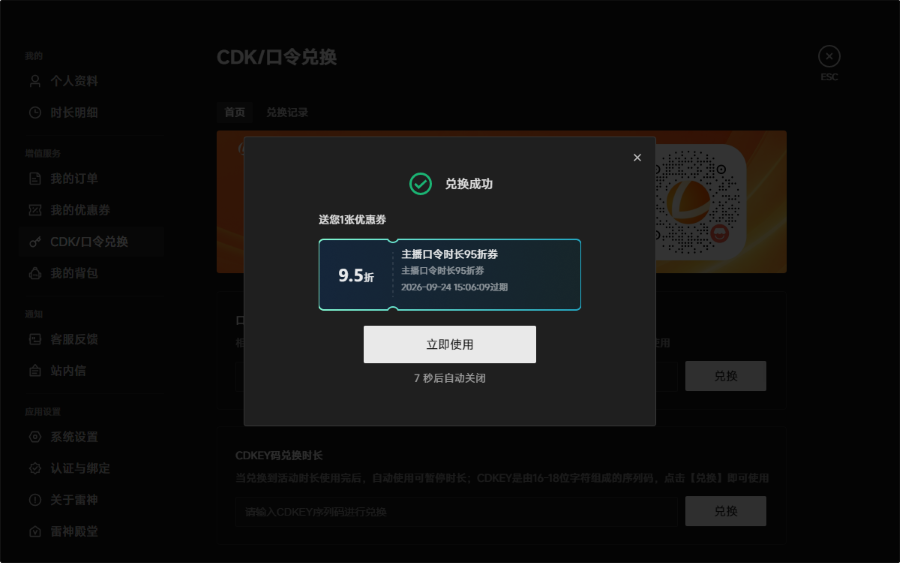
Task: Click the 雷神殿堂 icon
Action: pyautogui.click(x=35, y=531)
